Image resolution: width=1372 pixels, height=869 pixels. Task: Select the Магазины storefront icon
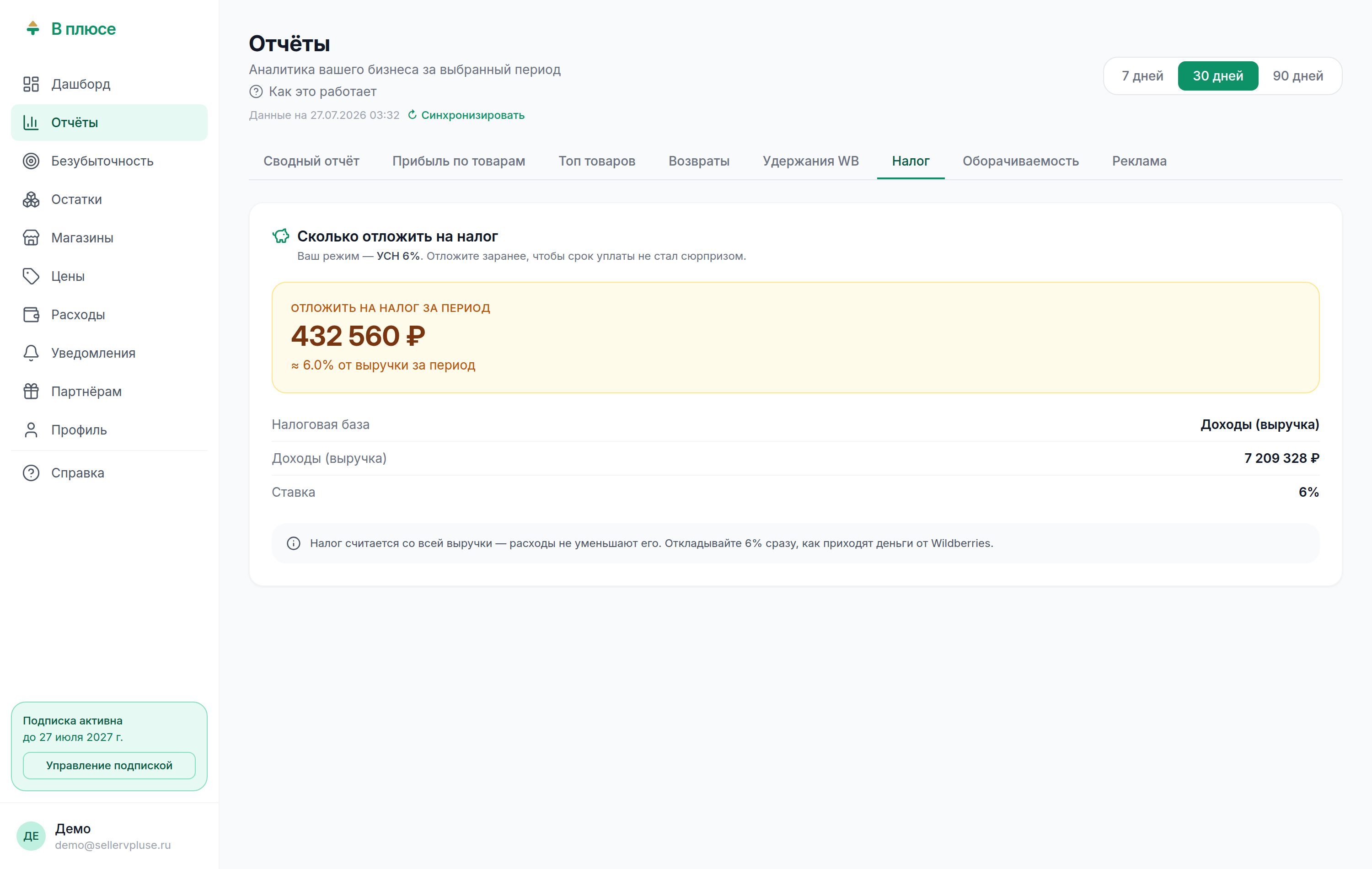(31, 238)
